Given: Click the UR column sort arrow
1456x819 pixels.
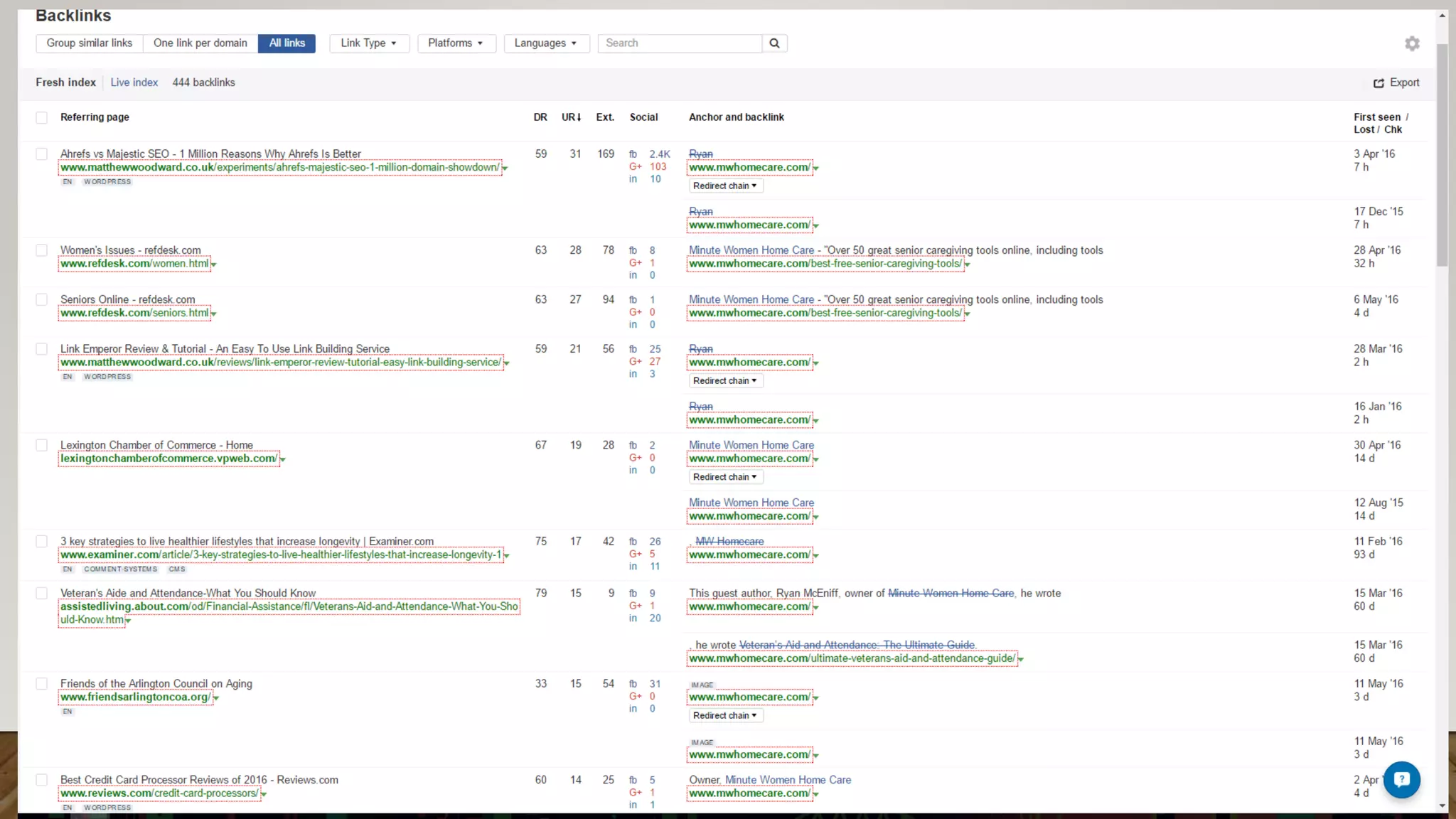Looking at the screenshot, I should (579, 117).
